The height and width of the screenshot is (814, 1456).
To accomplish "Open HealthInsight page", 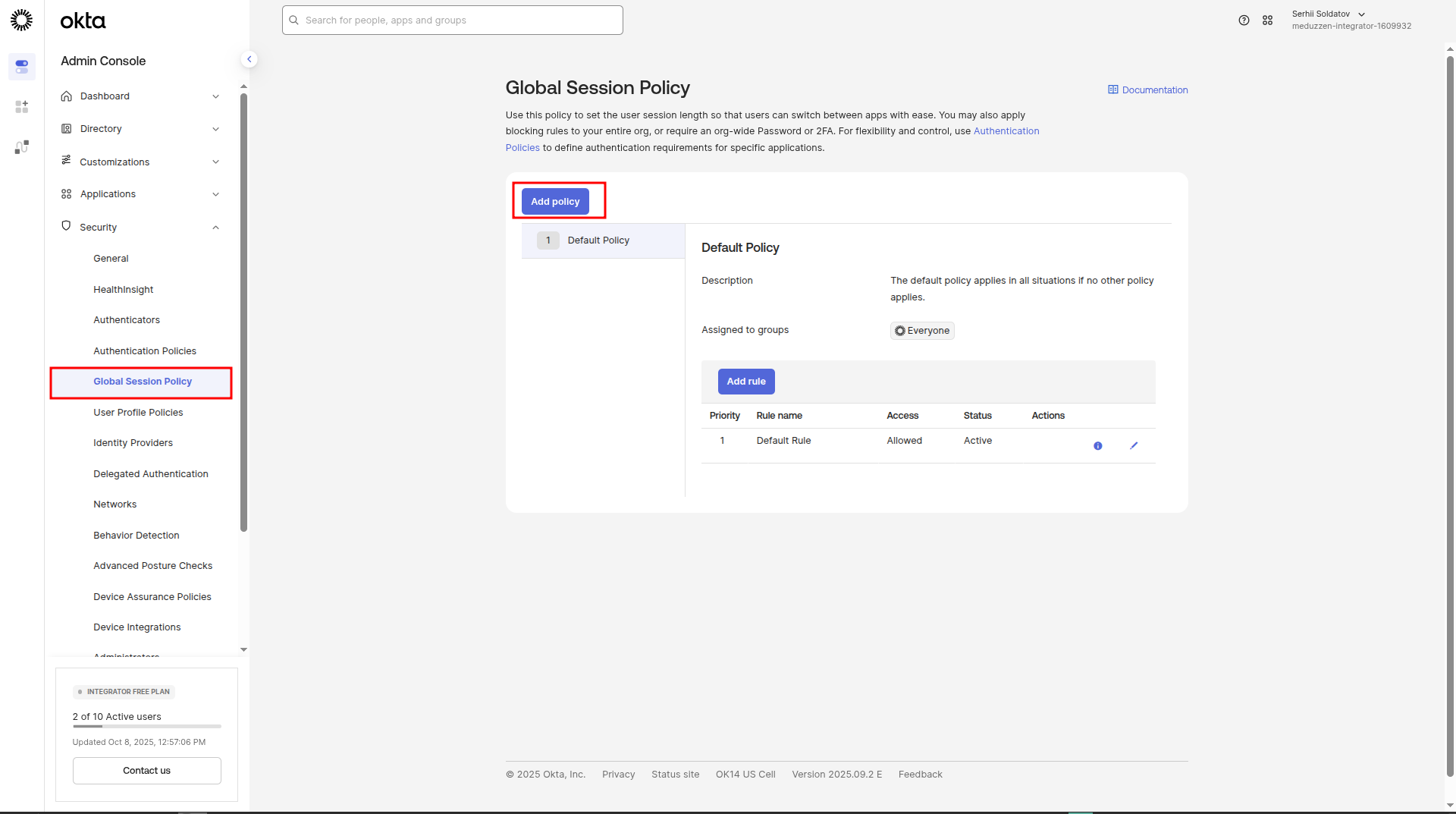I will tap(123, 290).
